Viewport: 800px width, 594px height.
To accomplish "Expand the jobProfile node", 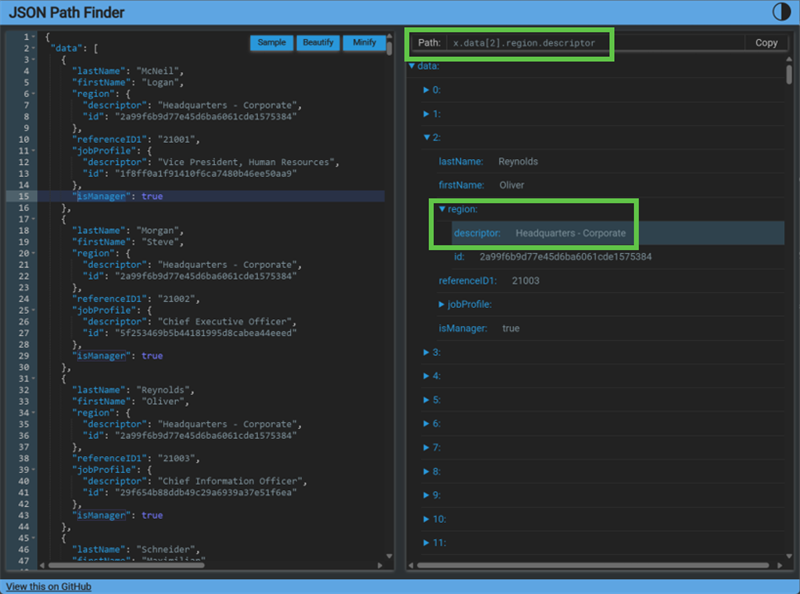I will point(441,305).
